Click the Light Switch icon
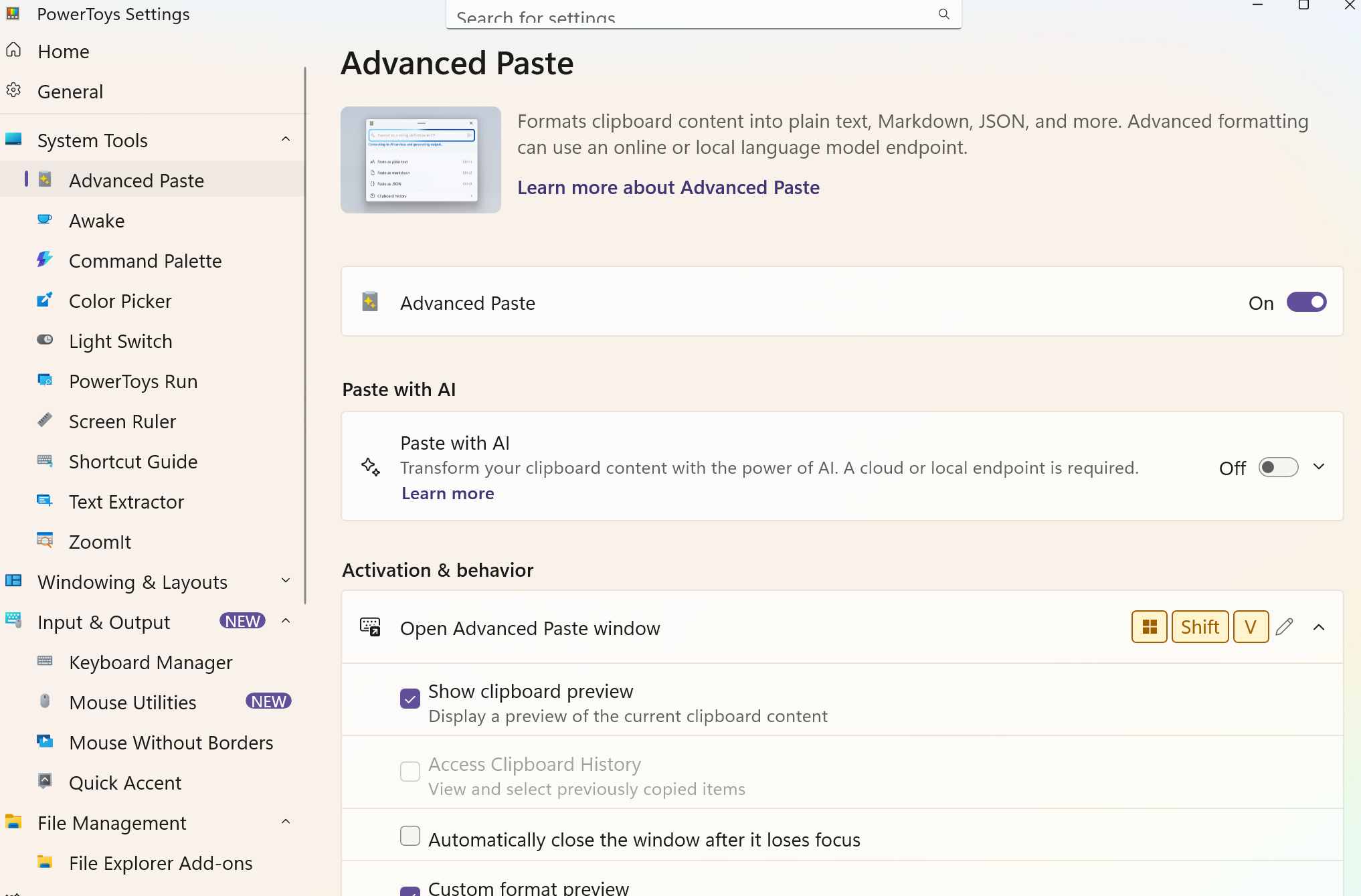 coord(45,341)
